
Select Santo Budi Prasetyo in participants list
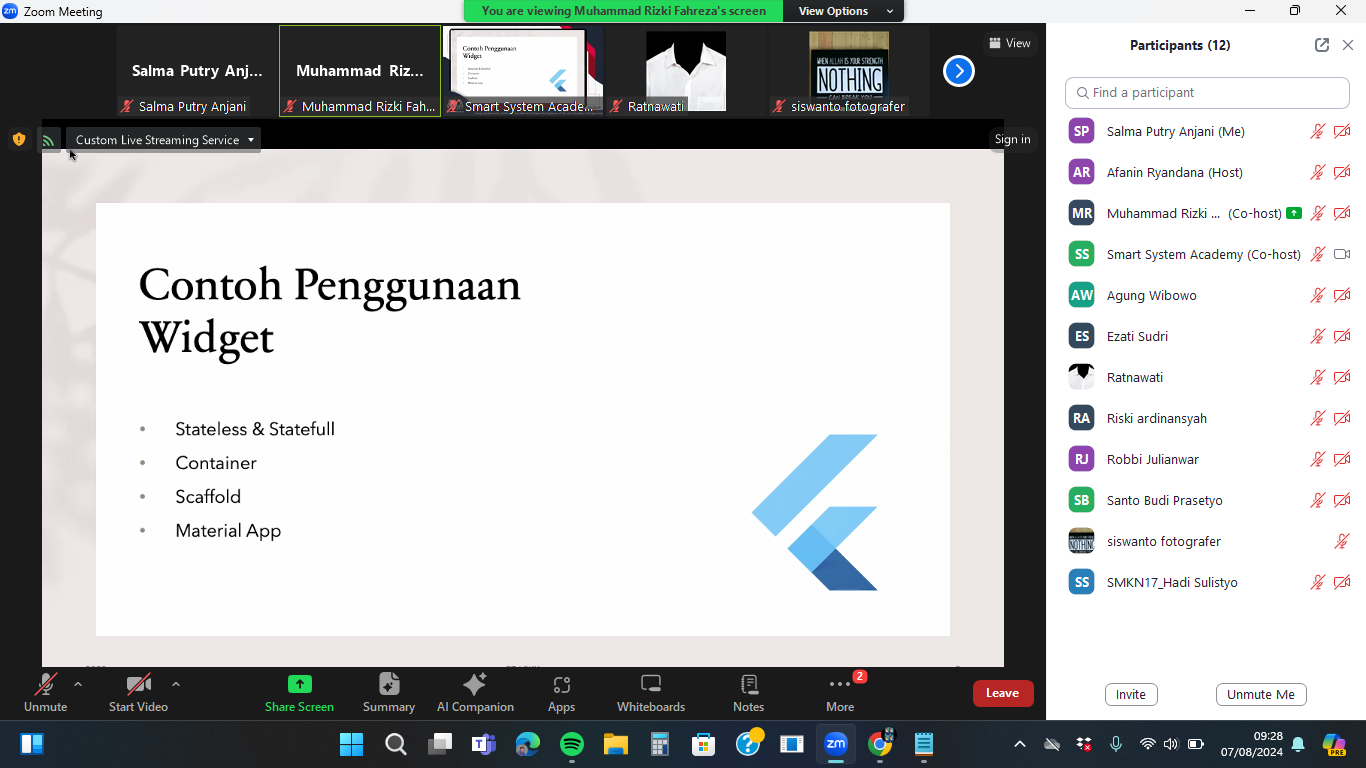(x=1207, y=500)
